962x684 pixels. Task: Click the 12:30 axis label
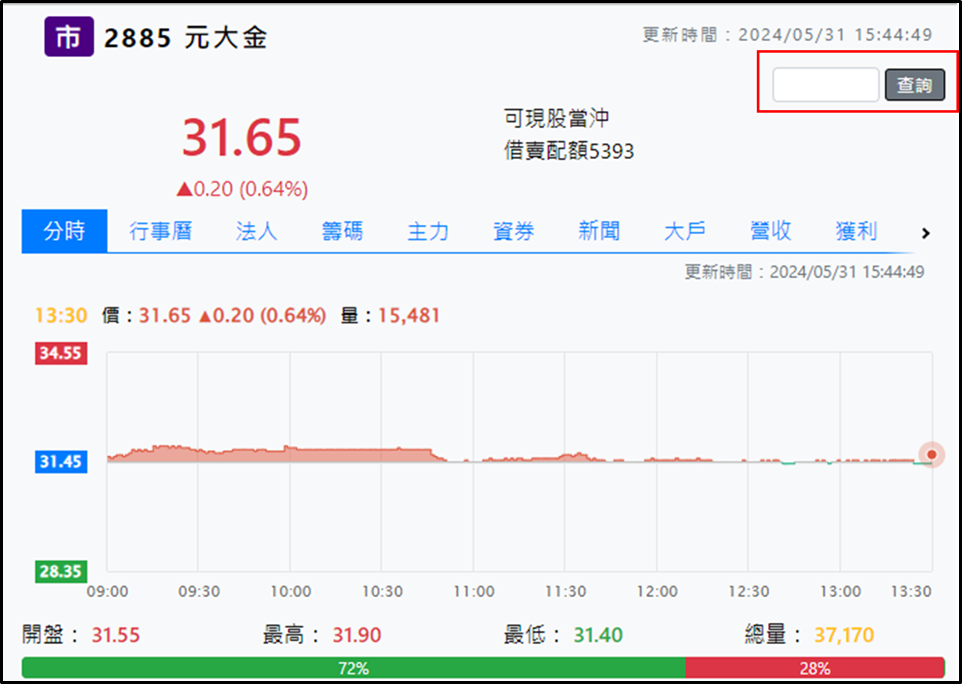(x=748, y=592)
